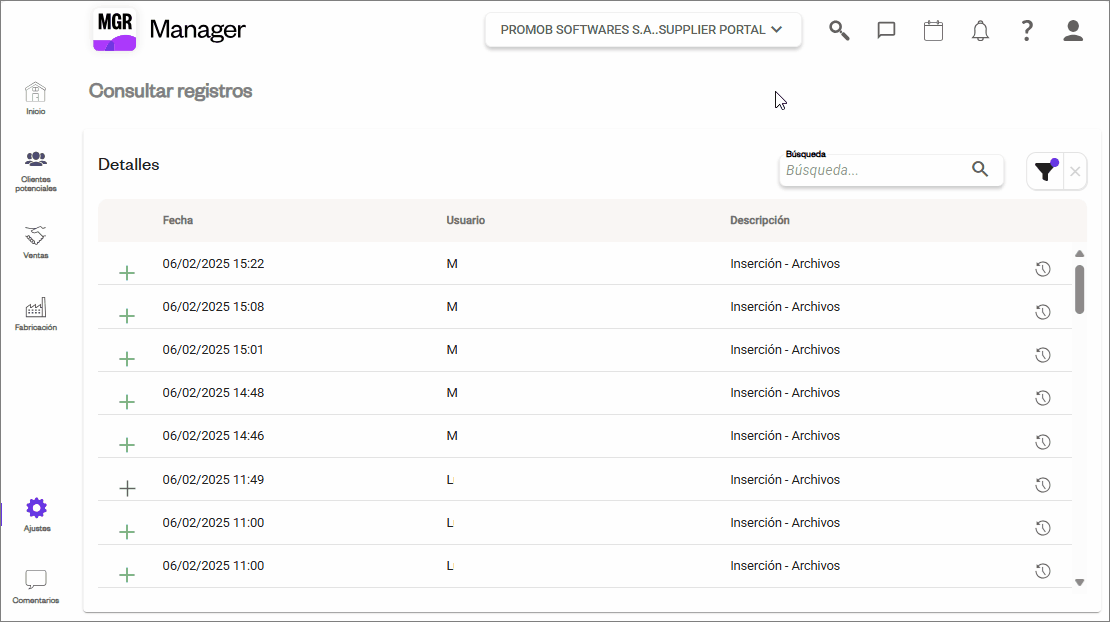Open the calendar icon in header
The height and width of the screenshot is (622, 1110).
[x=933, y=30]
